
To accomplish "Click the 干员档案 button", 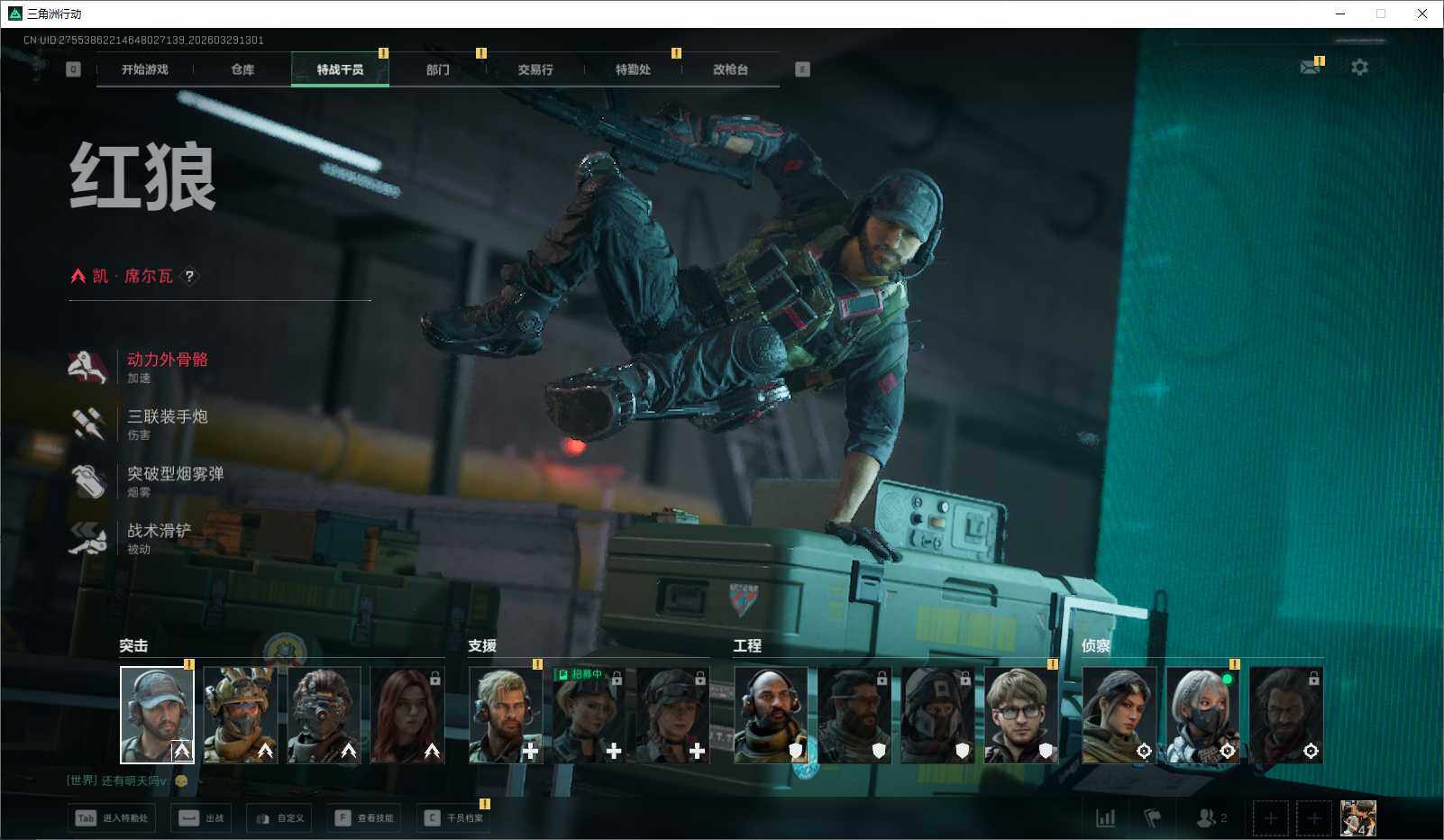I will point(454,818).
